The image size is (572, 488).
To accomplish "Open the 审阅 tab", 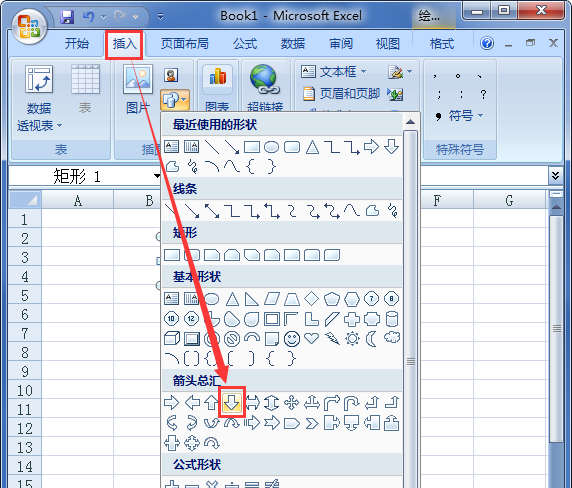I will pos(341,43).
